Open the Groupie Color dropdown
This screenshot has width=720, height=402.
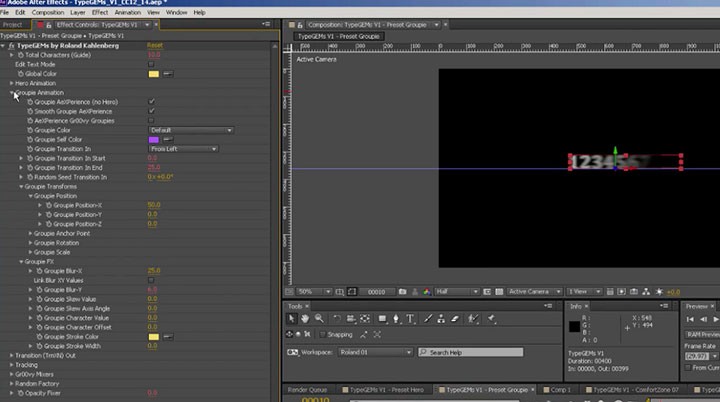pos(191,130)
